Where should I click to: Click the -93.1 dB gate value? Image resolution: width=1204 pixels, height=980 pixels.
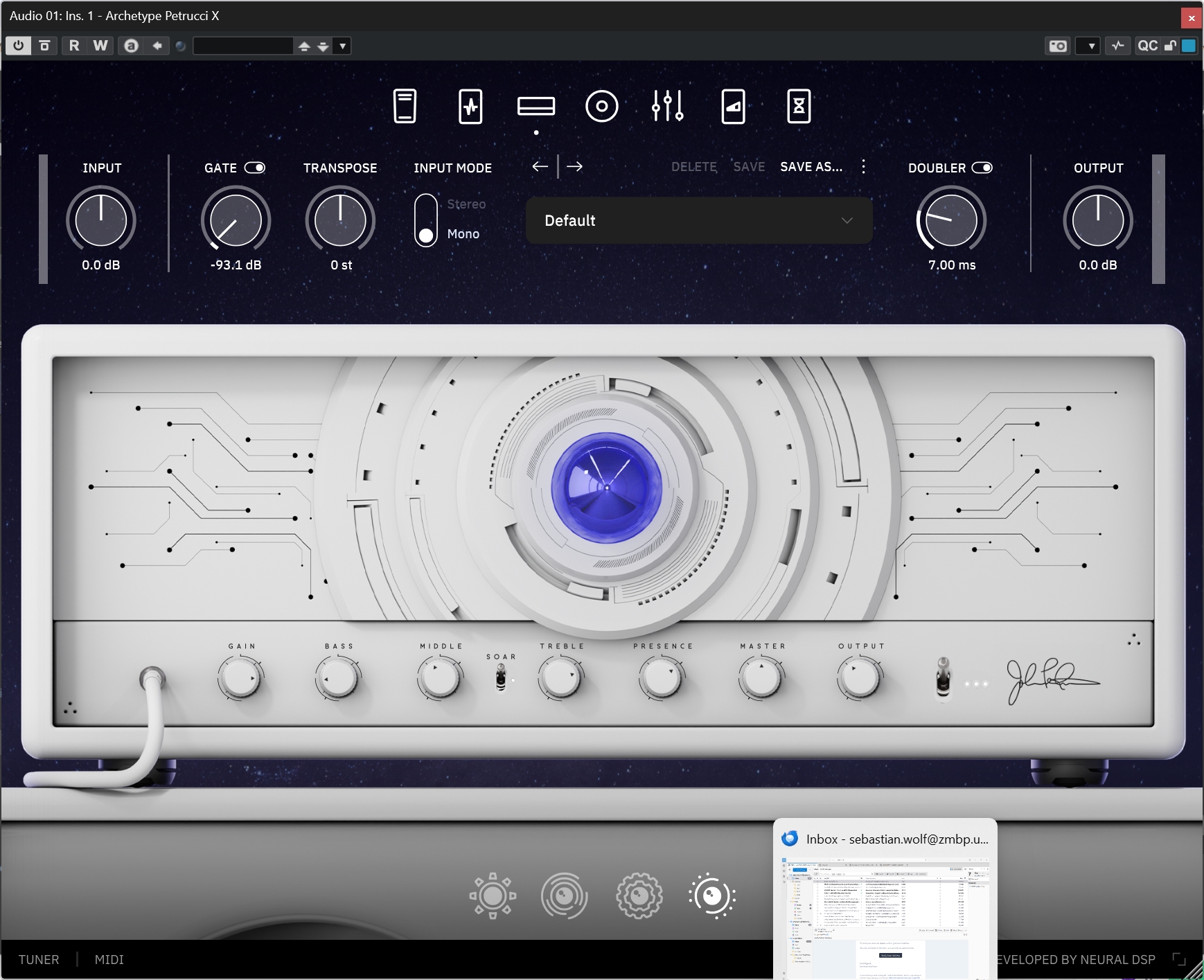tap(236, 265)
